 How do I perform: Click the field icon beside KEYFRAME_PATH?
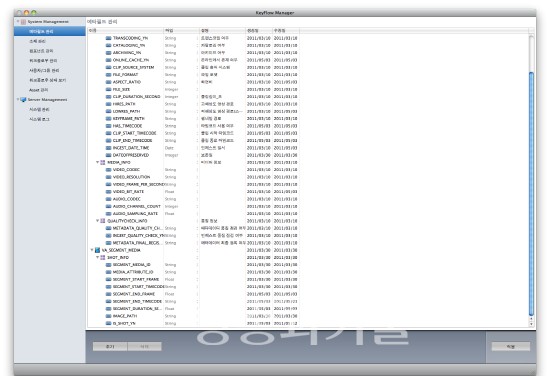109,119
